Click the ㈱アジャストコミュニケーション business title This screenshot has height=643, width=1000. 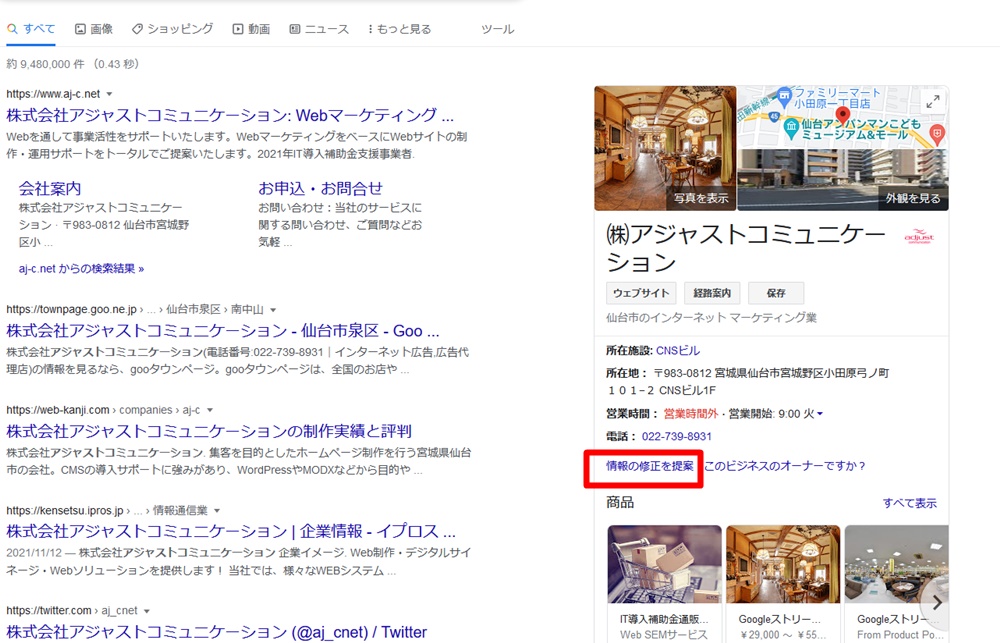click(x=746, y=248)
